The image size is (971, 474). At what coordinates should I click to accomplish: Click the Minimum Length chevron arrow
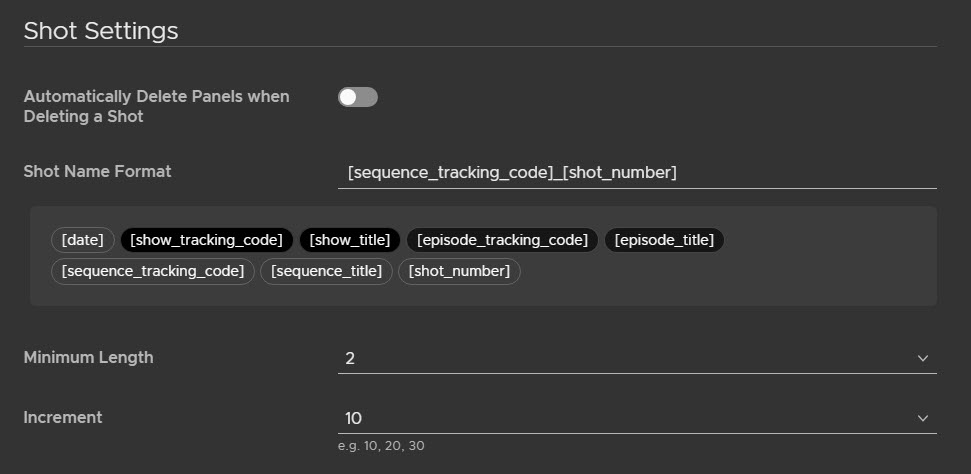(922, 358)
